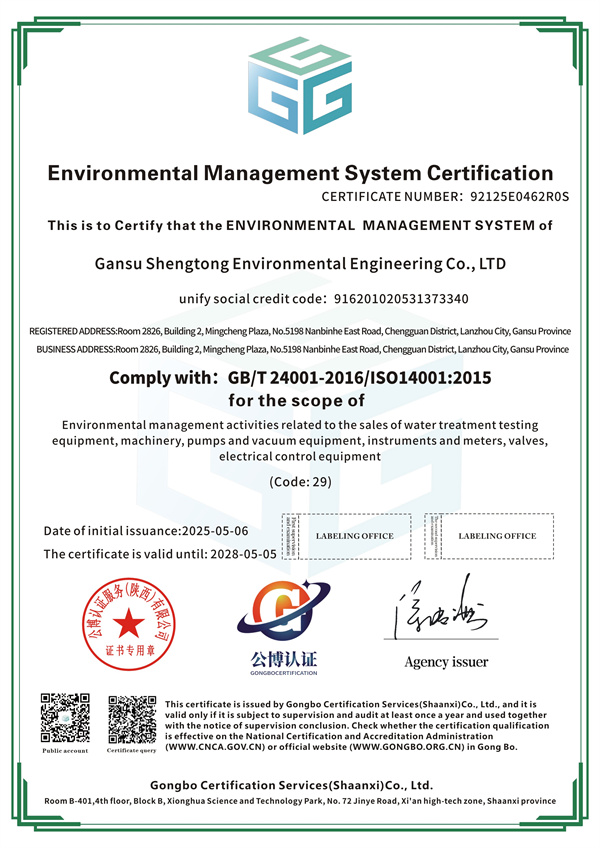Click the BUSINESS ADDRESS line
600x848 pixels.
300,349
